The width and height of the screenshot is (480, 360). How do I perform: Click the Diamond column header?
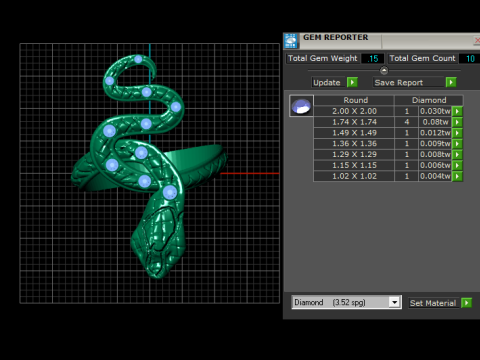click(429, 100)
